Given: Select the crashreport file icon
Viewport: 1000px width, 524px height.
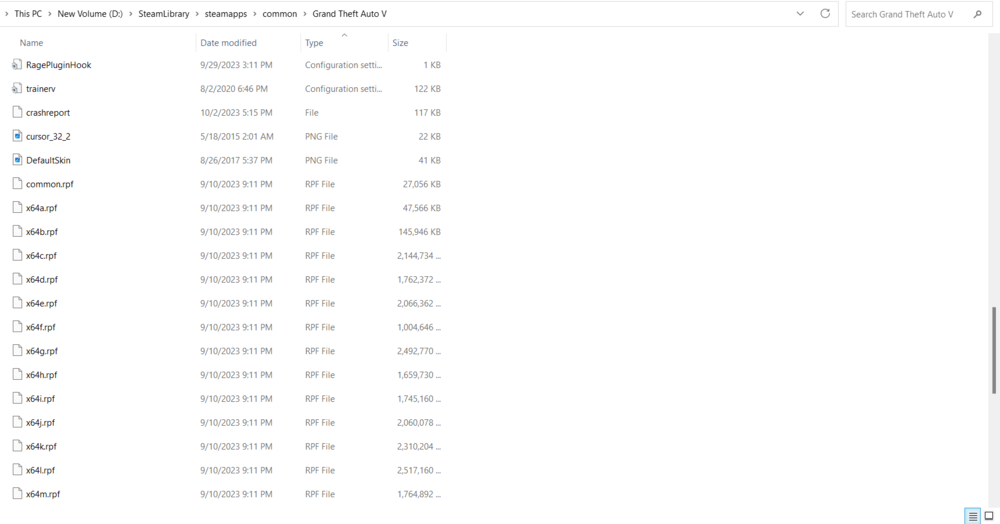Looking at the screenshot, I should point(17,112).
